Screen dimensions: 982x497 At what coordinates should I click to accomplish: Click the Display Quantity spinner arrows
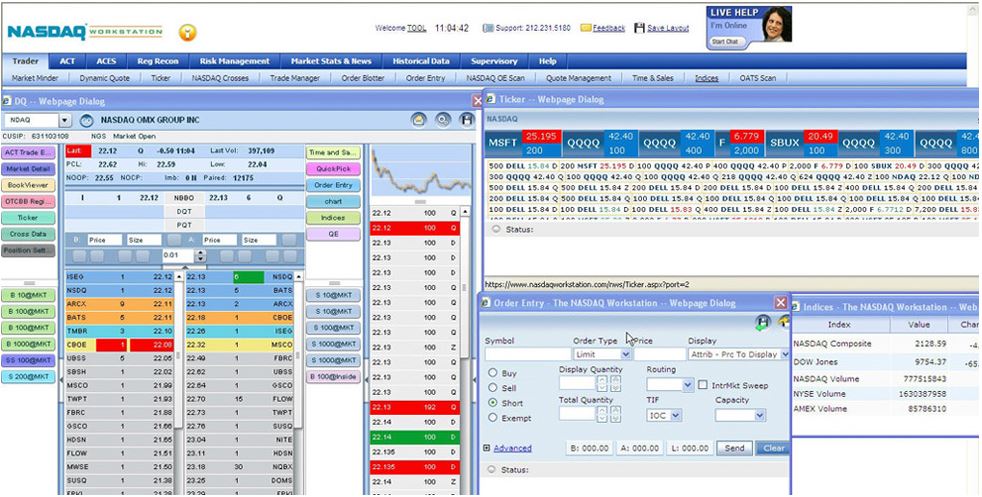pos(609,383)
